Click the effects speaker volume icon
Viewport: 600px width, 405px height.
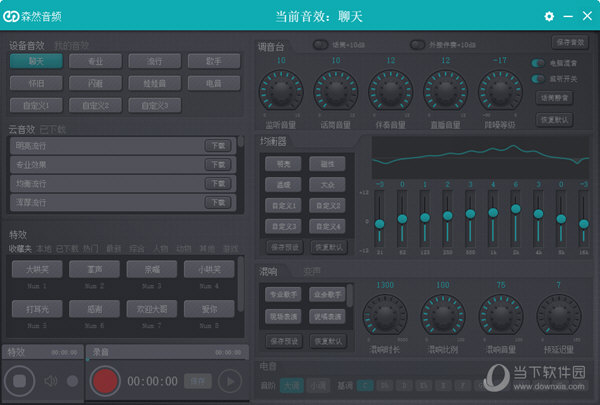click(x=52, y=381)
